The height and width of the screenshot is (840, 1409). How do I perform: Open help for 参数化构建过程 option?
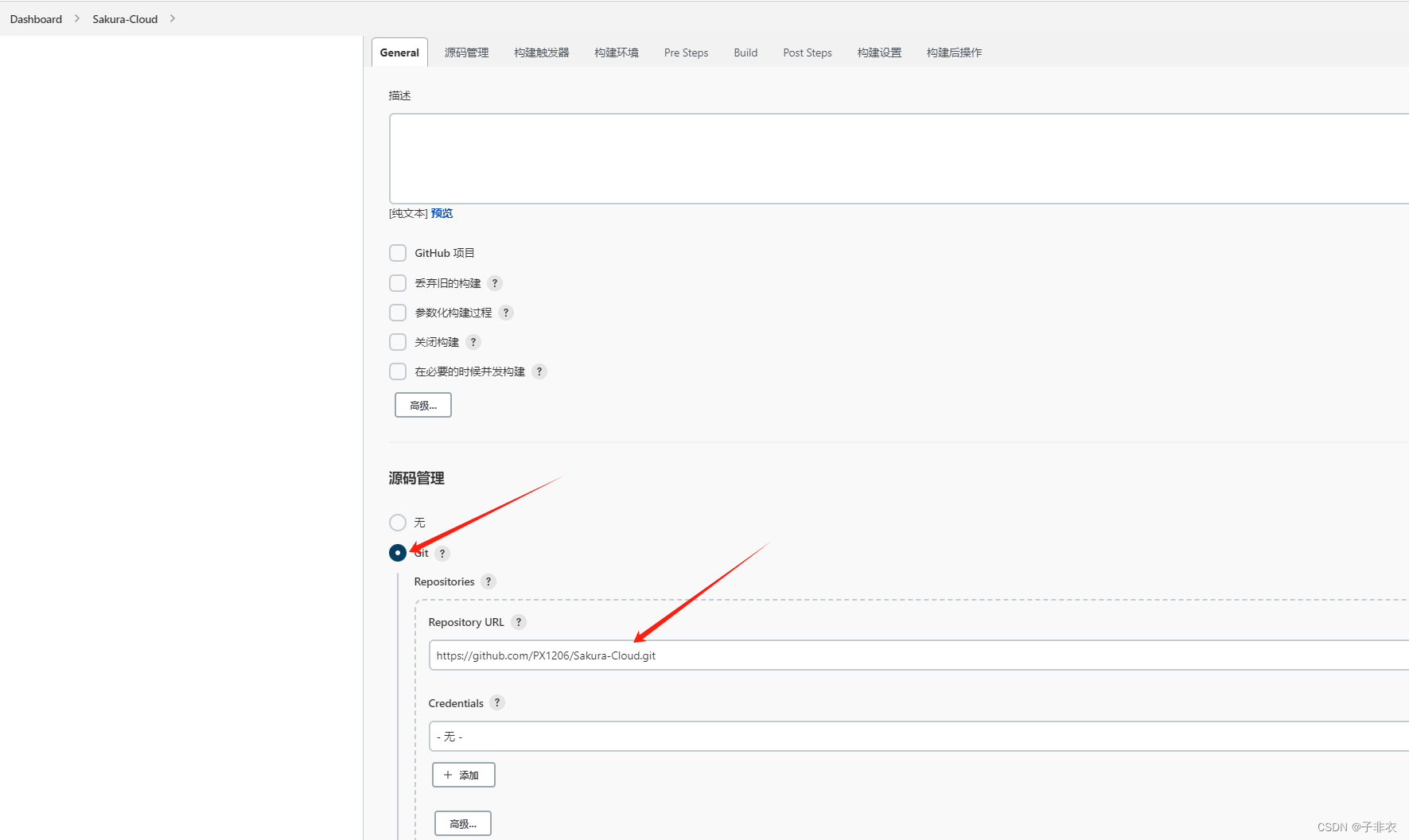[506, 313]
